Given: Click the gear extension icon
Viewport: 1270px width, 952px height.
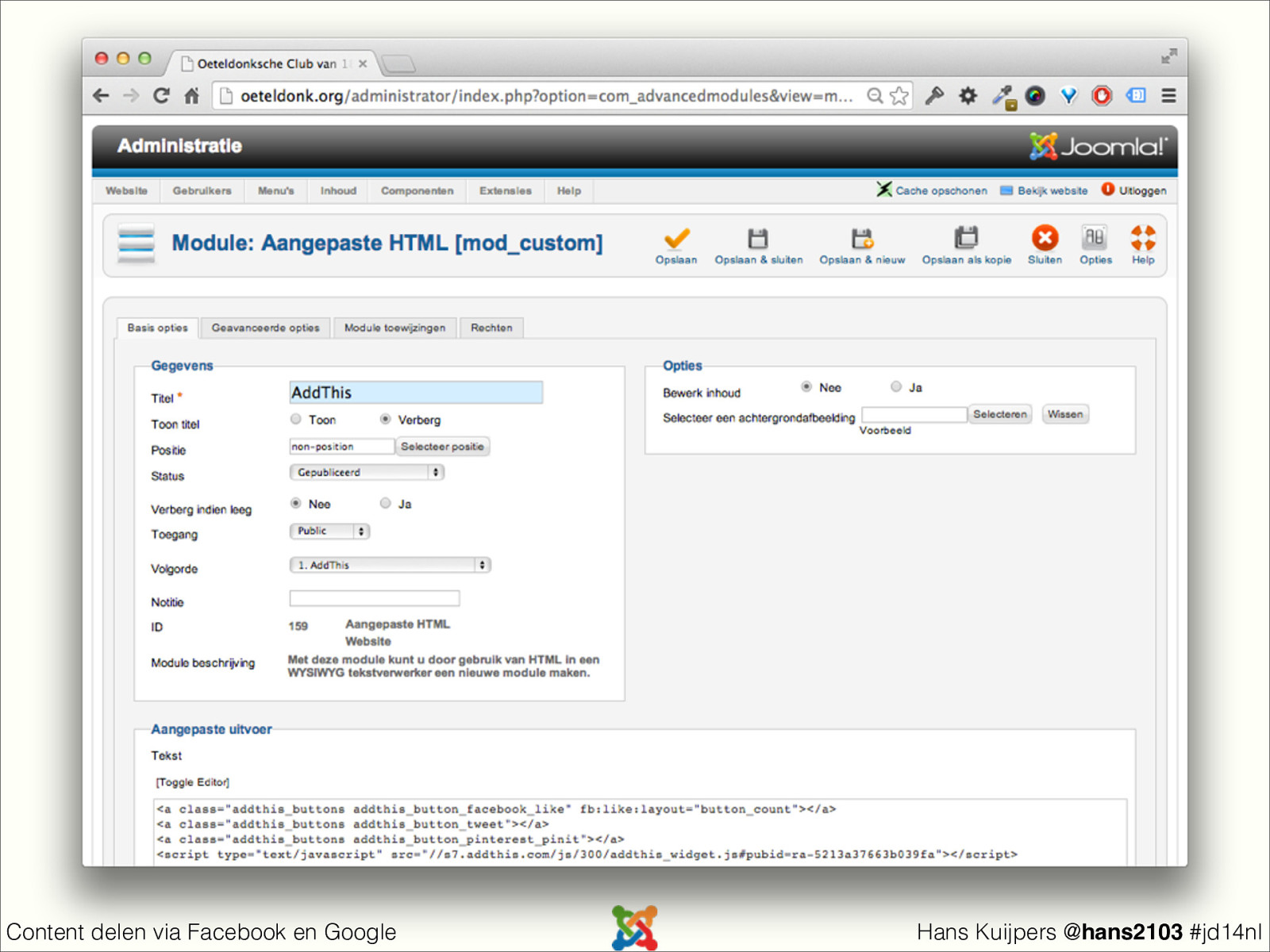Looking at the screenshot, I should click(968, 96).
